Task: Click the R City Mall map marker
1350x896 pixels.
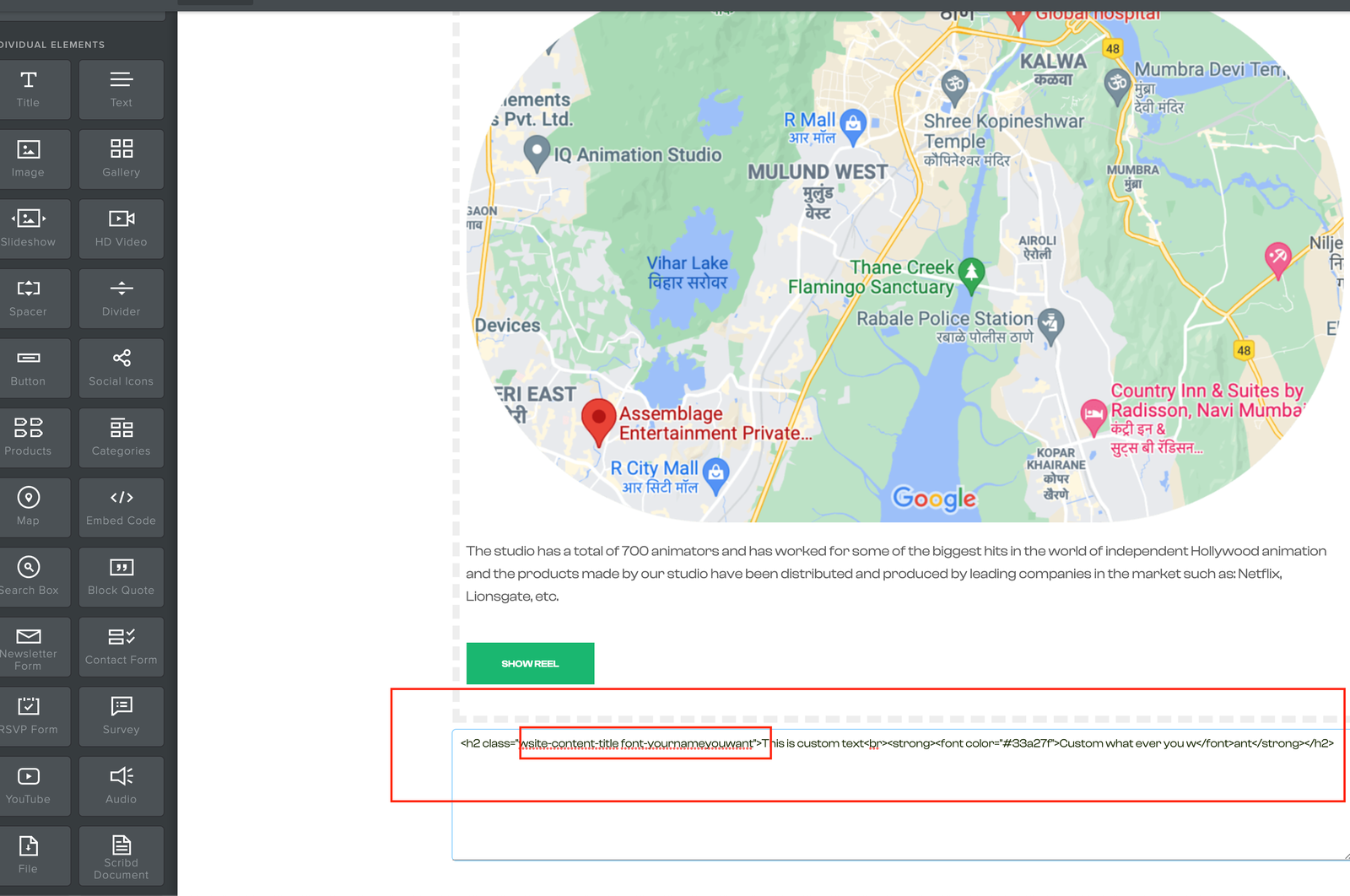Action: (715, 475)
